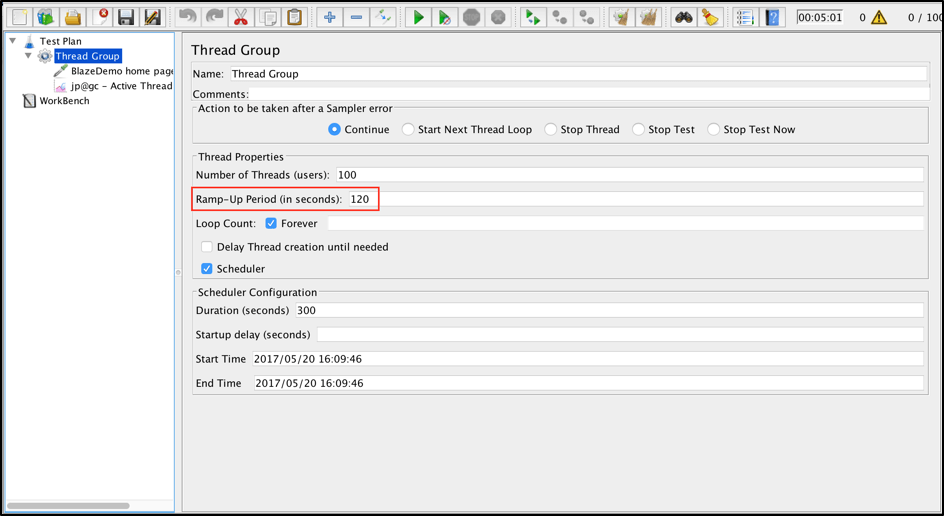This screenshot has height=516, width=944.
Task: Click the green Start test button
Action: tap(419, 17)
